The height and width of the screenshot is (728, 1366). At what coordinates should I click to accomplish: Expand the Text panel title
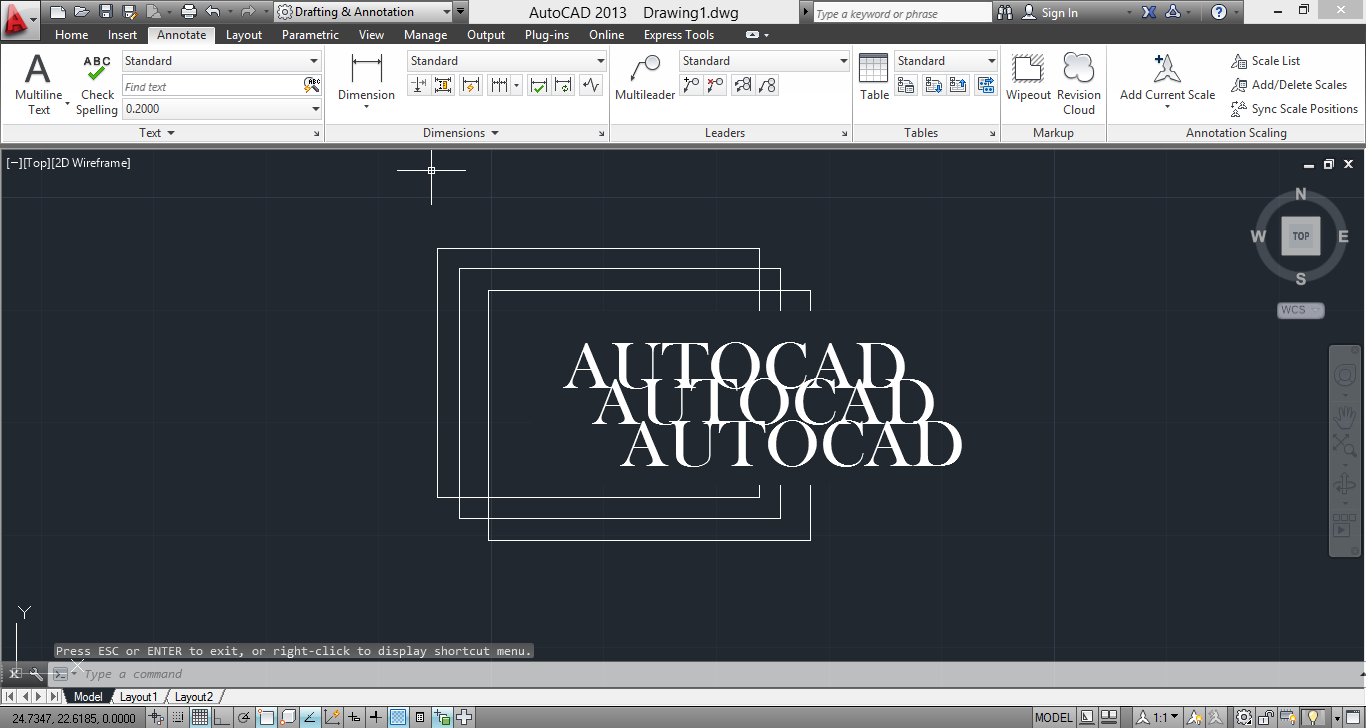point(156,133)
